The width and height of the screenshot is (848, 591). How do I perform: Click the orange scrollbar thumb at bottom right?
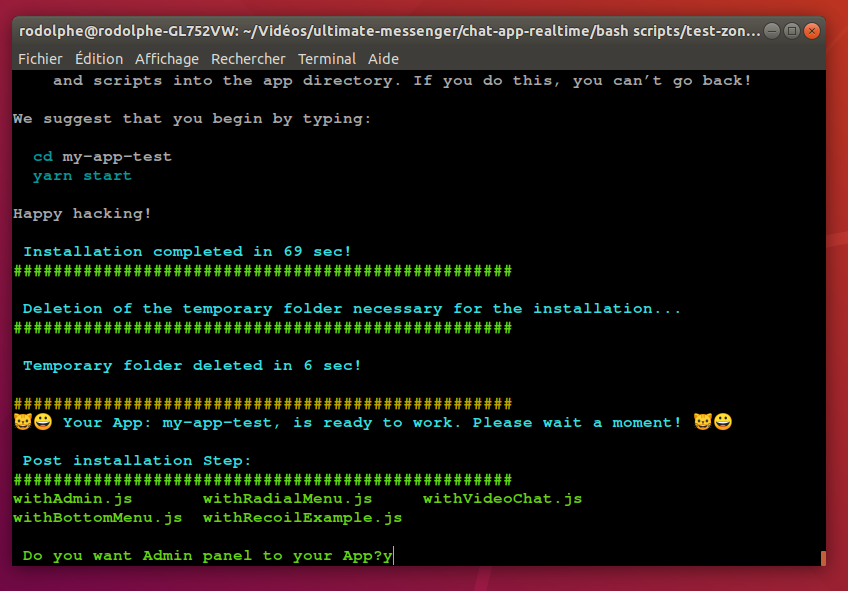pos(822,558)
